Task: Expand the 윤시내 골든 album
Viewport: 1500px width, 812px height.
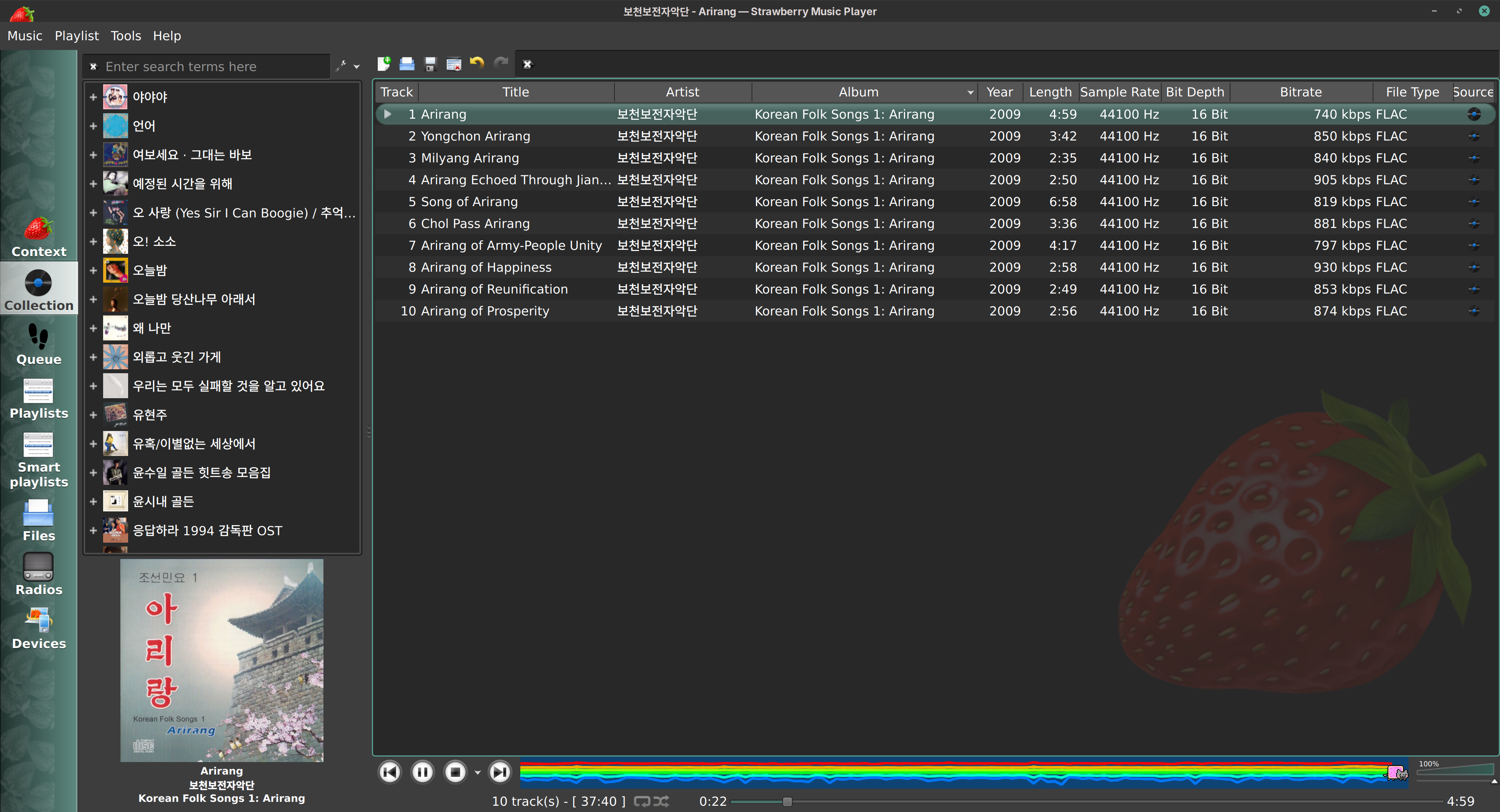Action: [93, 502]
